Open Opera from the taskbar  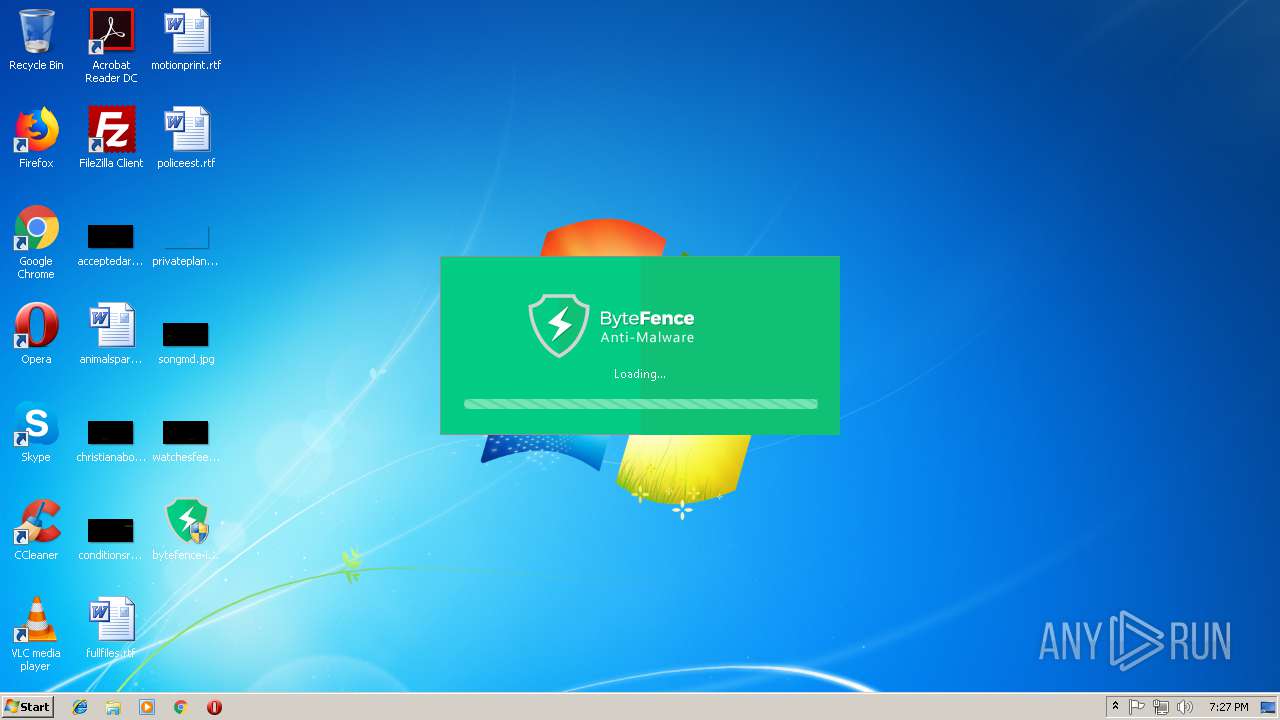(214, 707)
